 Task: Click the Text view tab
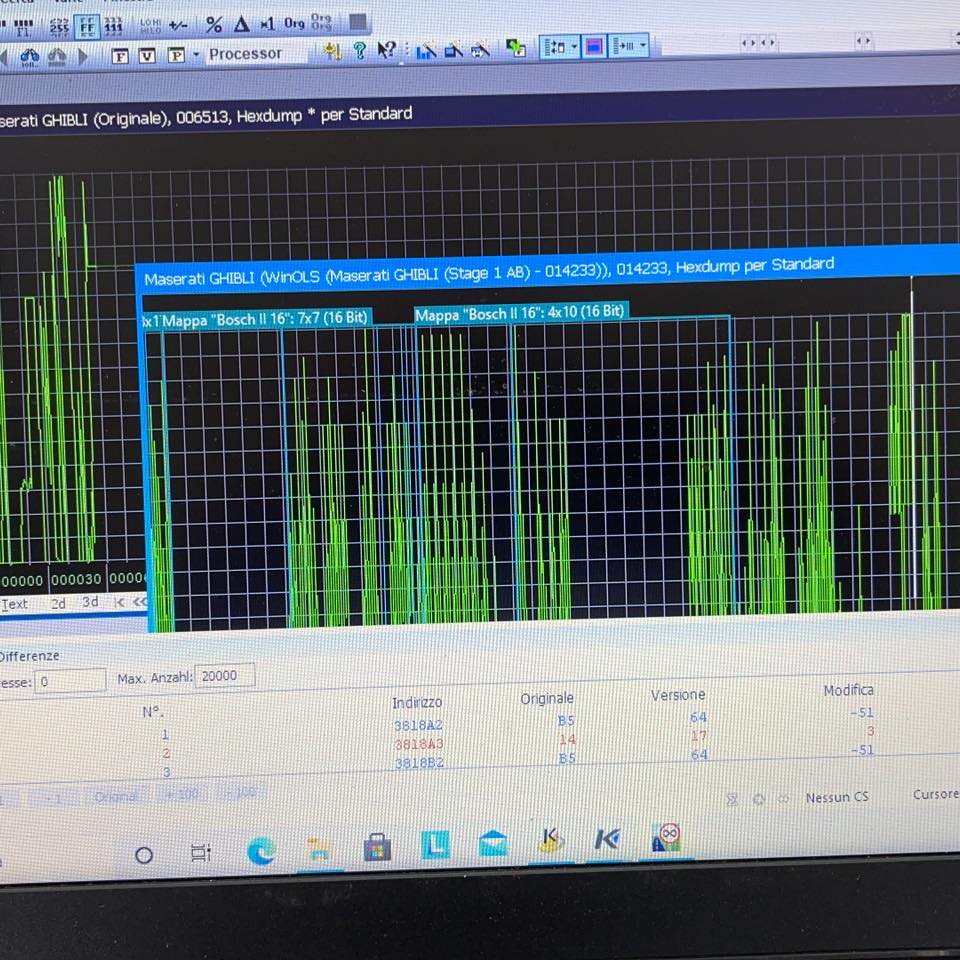pos(15,605)
